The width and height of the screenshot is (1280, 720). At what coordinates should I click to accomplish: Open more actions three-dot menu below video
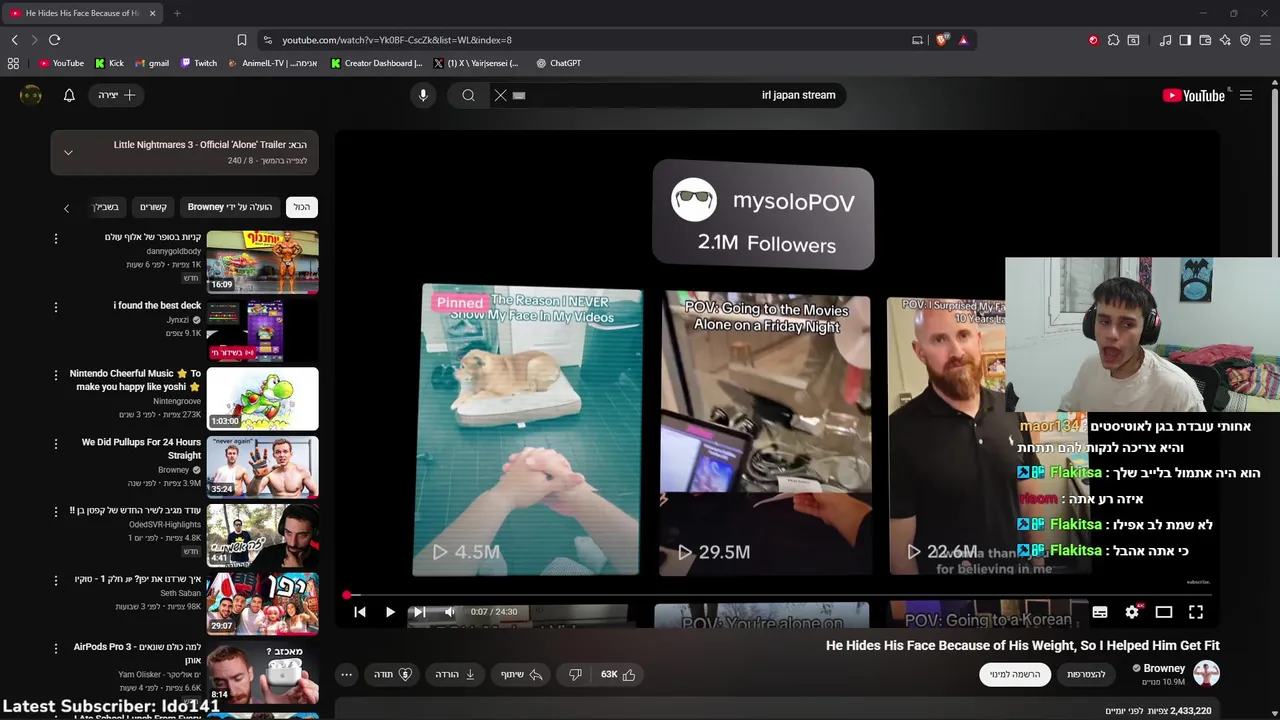346,675
